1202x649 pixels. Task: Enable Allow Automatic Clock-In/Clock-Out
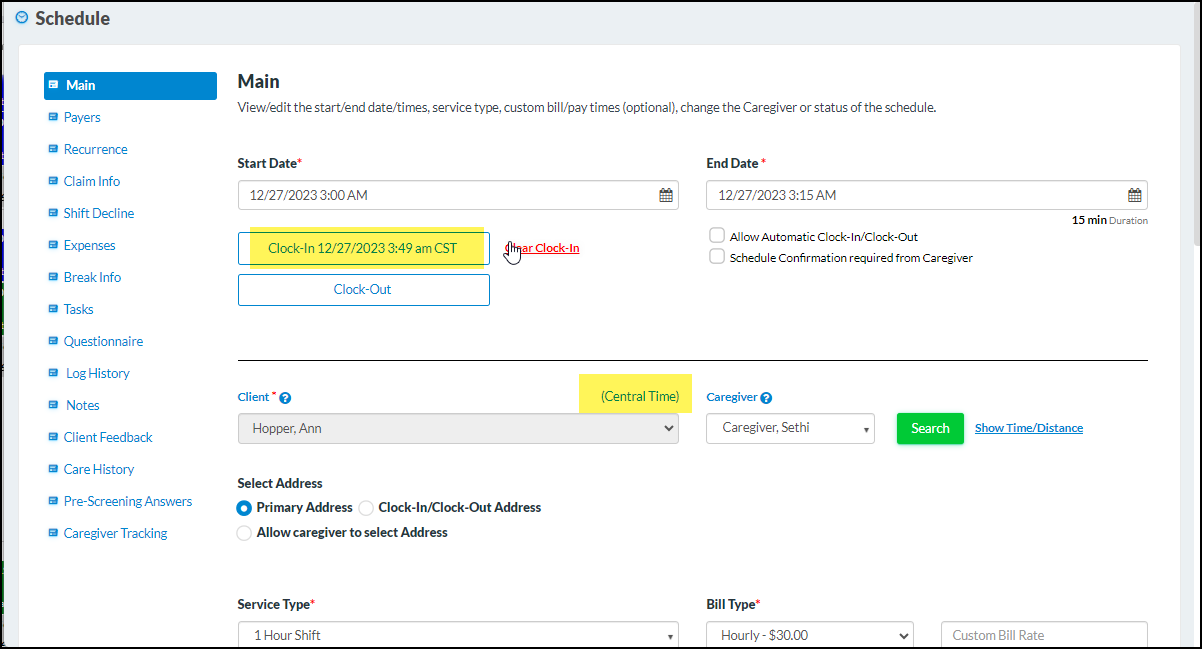pyautogui.click(x=716, y=235)
